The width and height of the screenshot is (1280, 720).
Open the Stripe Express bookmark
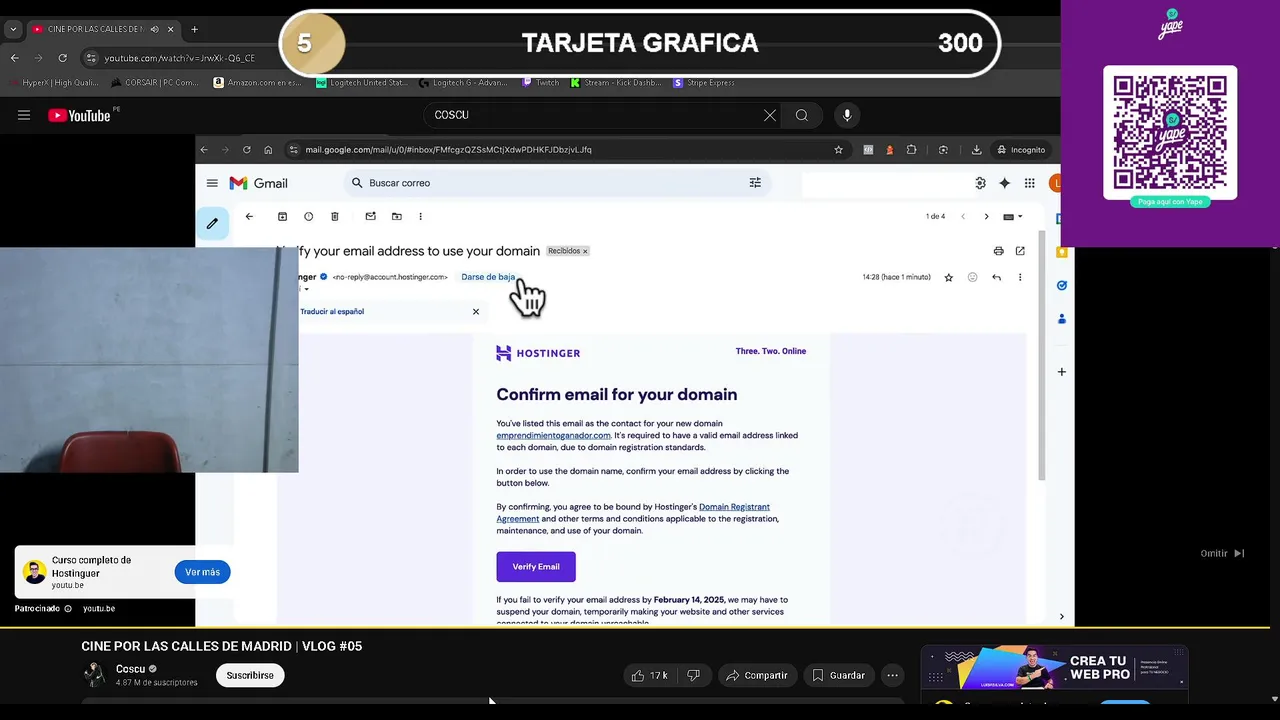705,83
